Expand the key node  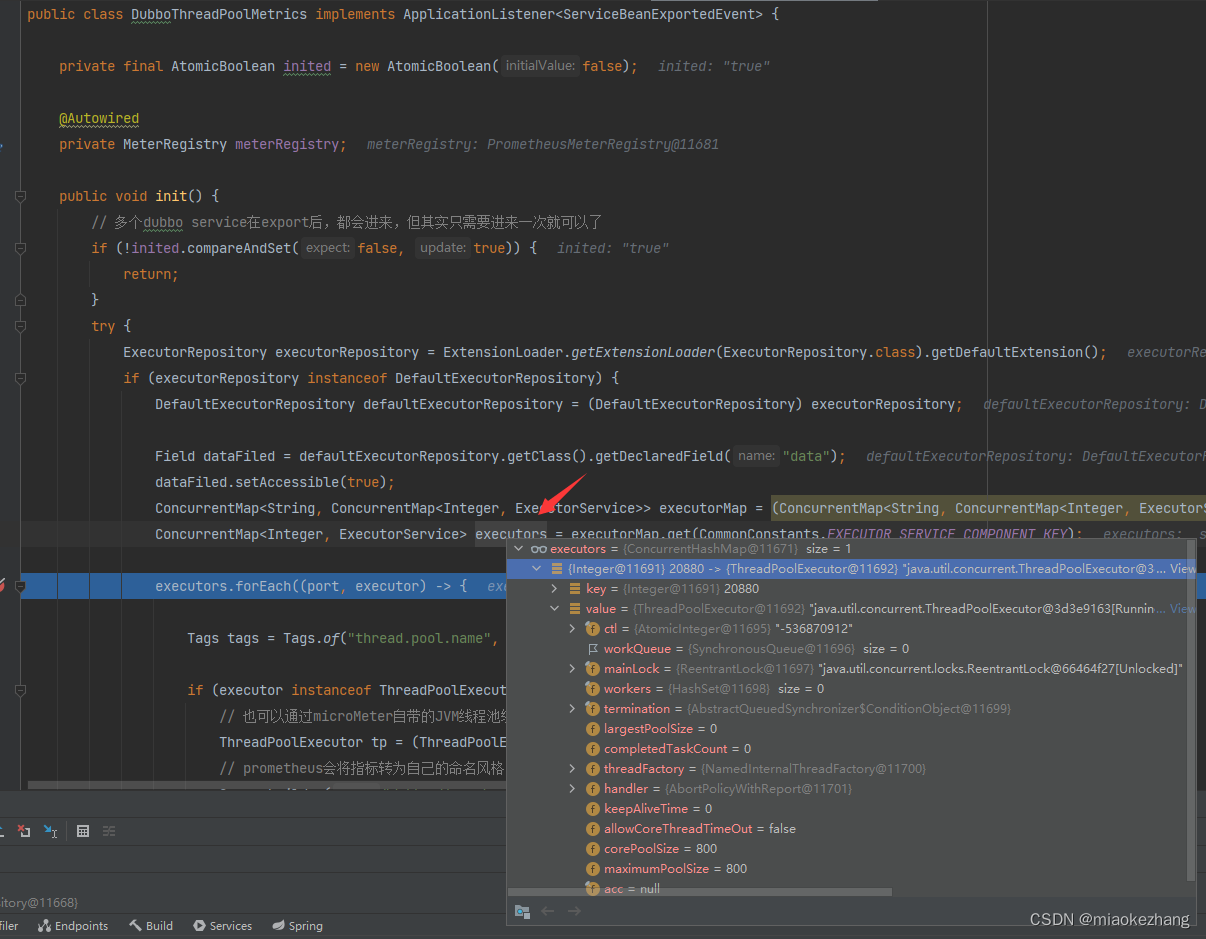pos(555,589)
